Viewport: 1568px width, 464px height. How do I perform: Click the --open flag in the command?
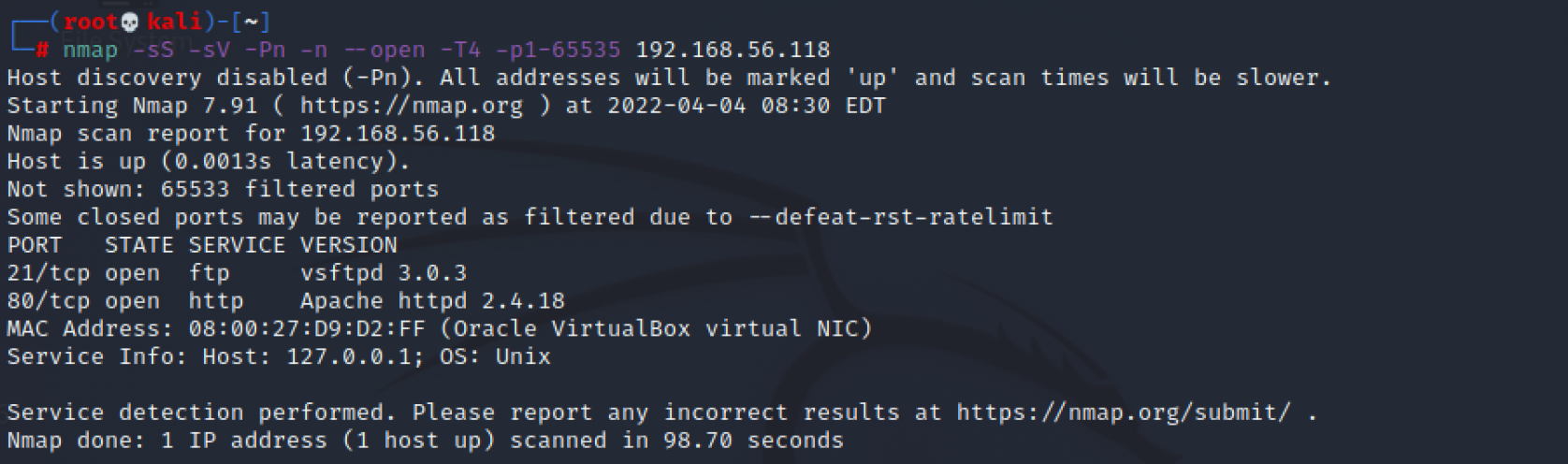[384, 50]
